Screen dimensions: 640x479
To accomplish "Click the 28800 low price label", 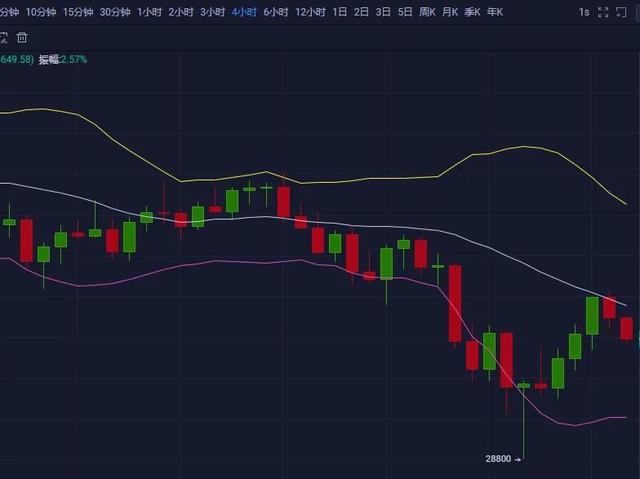I will [498, 459].
